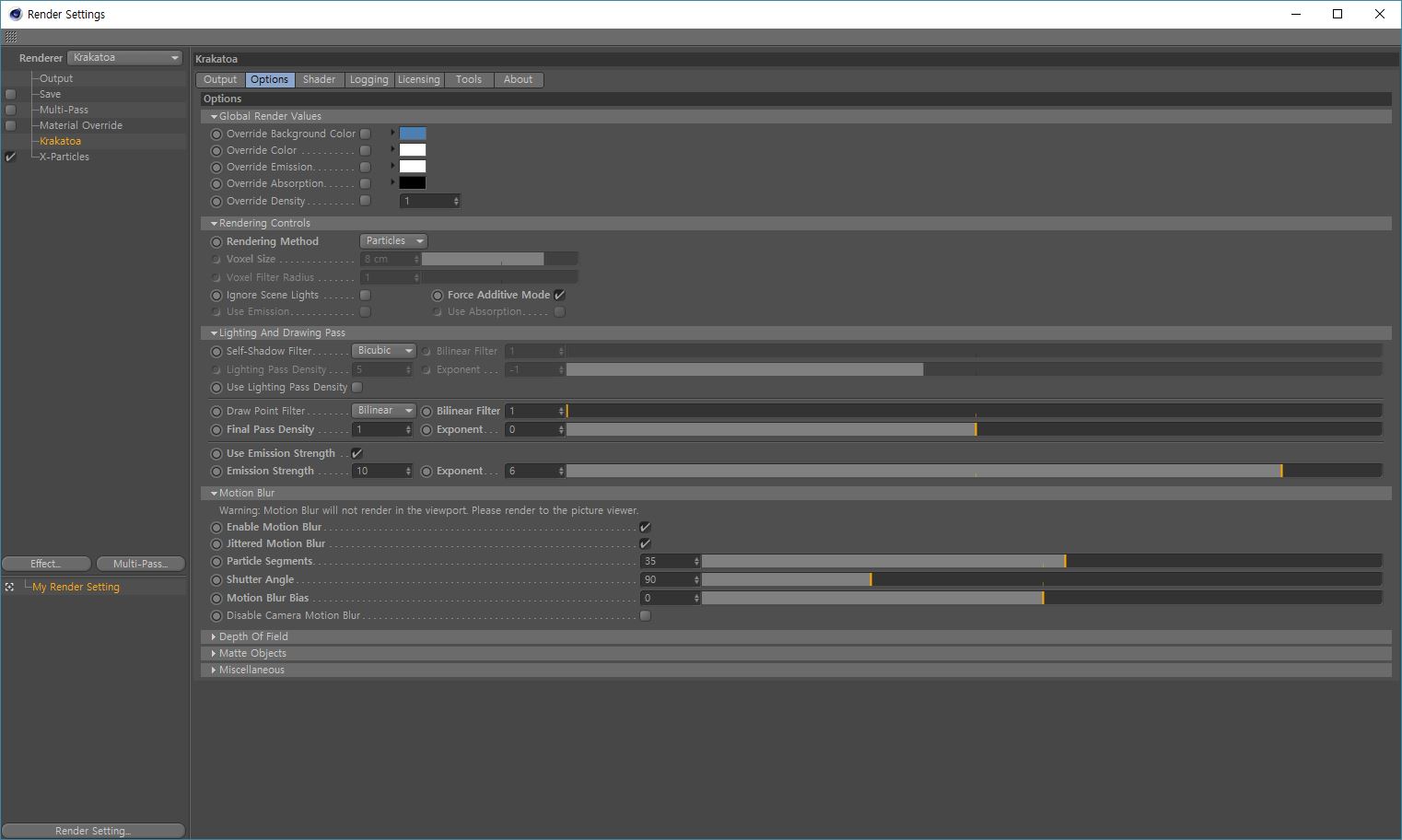
Task: Click the Particle Segments value field
Action: pos(665,561)
